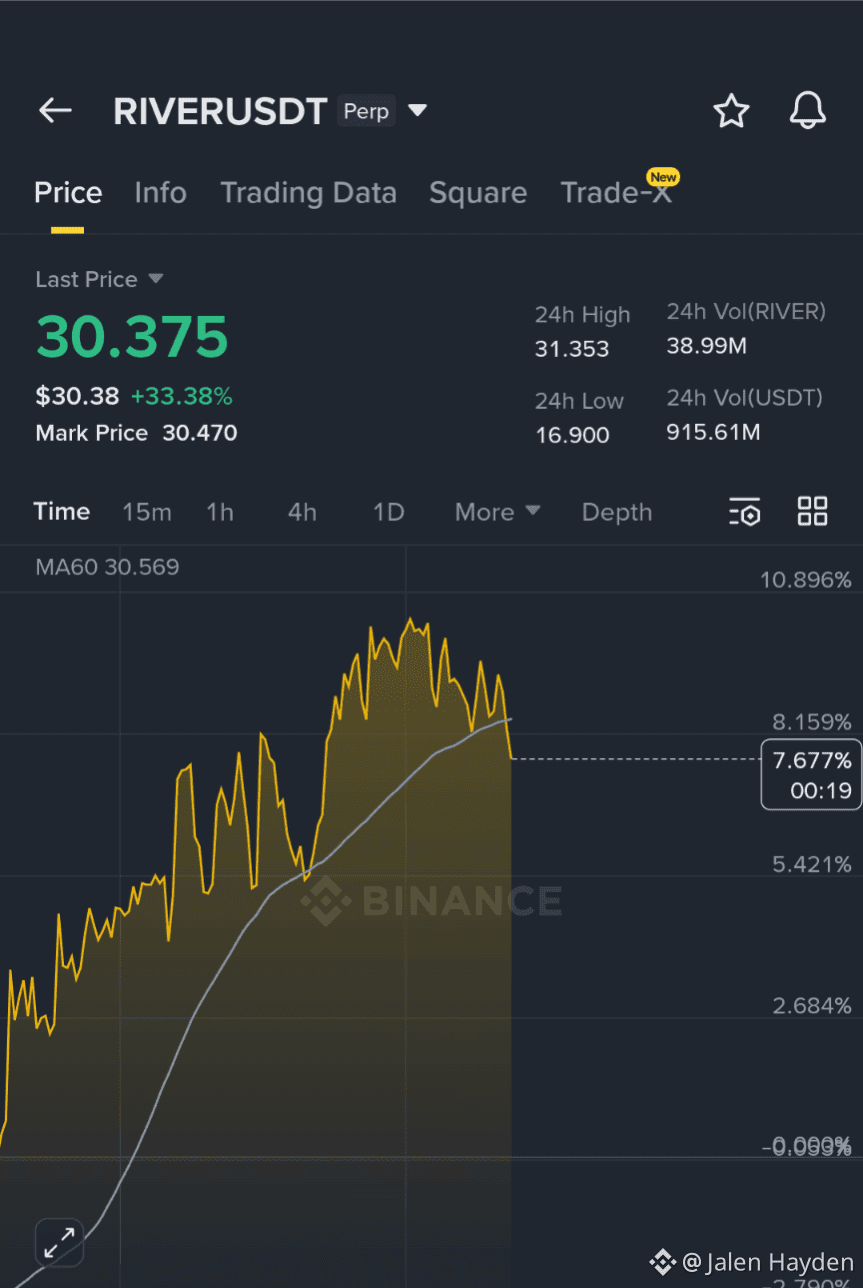This screenshot has height=1288, width=863.
Task: Tap the 24h Vol(USDT) value 915.61M
Action: (713, 432)
